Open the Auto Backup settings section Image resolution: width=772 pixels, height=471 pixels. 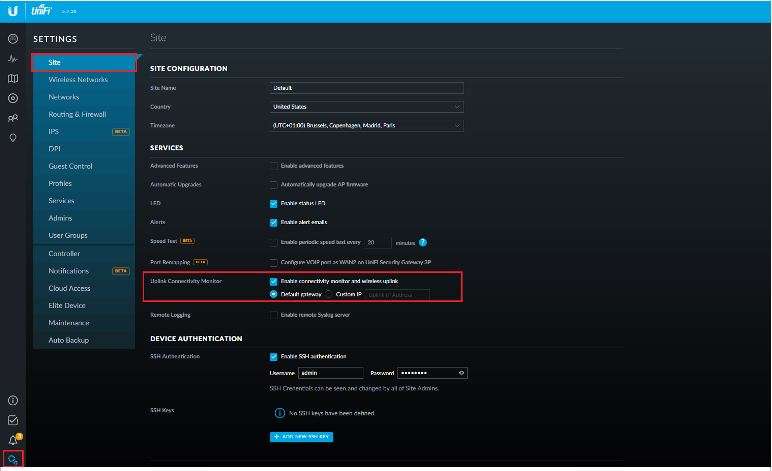click(69, 340)
